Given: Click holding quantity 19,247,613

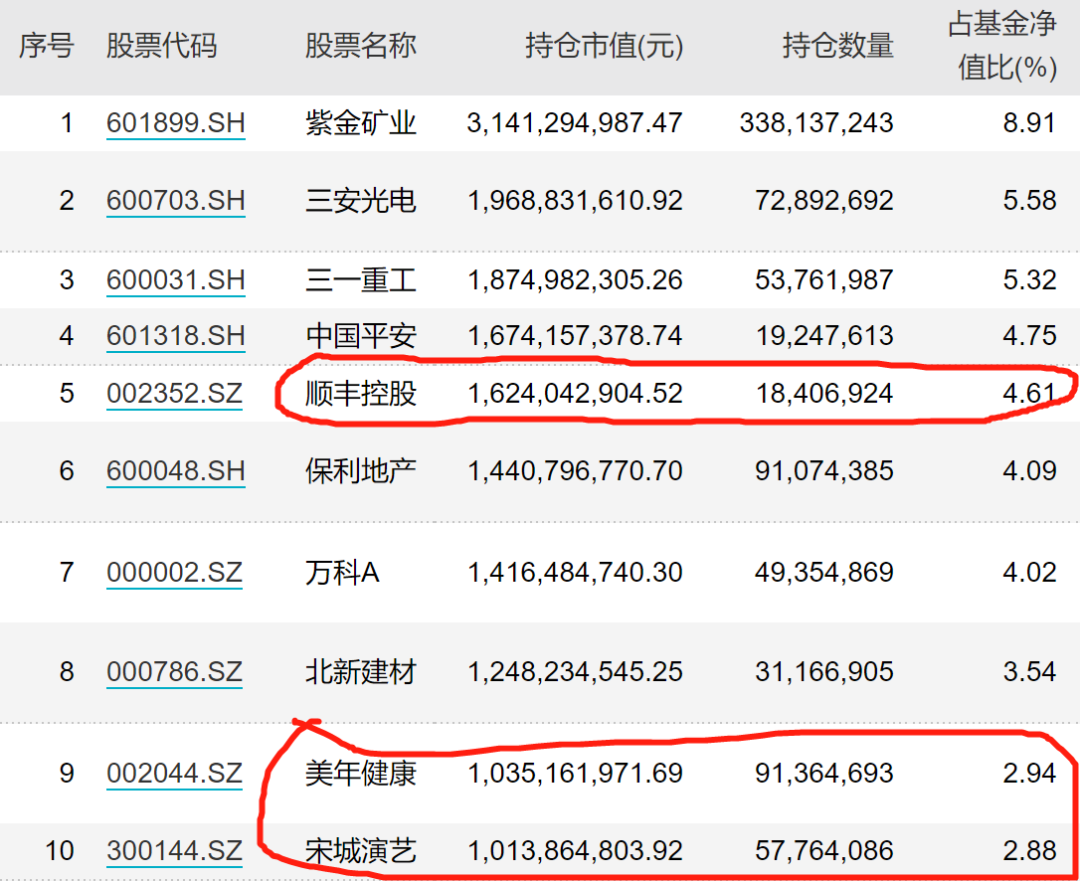Looking at the screenshot, I should pos(824,336).
